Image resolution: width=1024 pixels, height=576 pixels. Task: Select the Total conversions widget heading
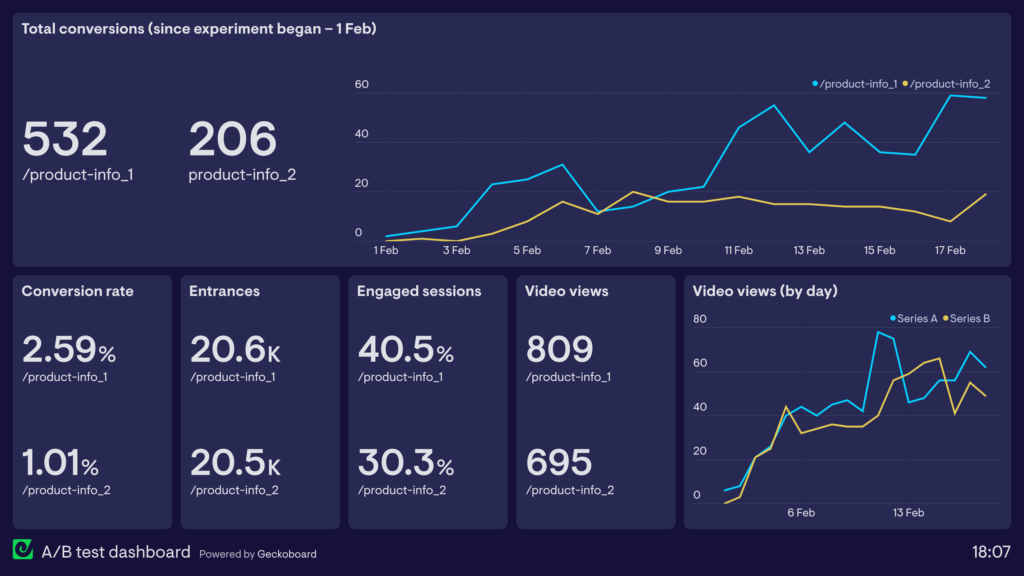(x=198, y=29)
